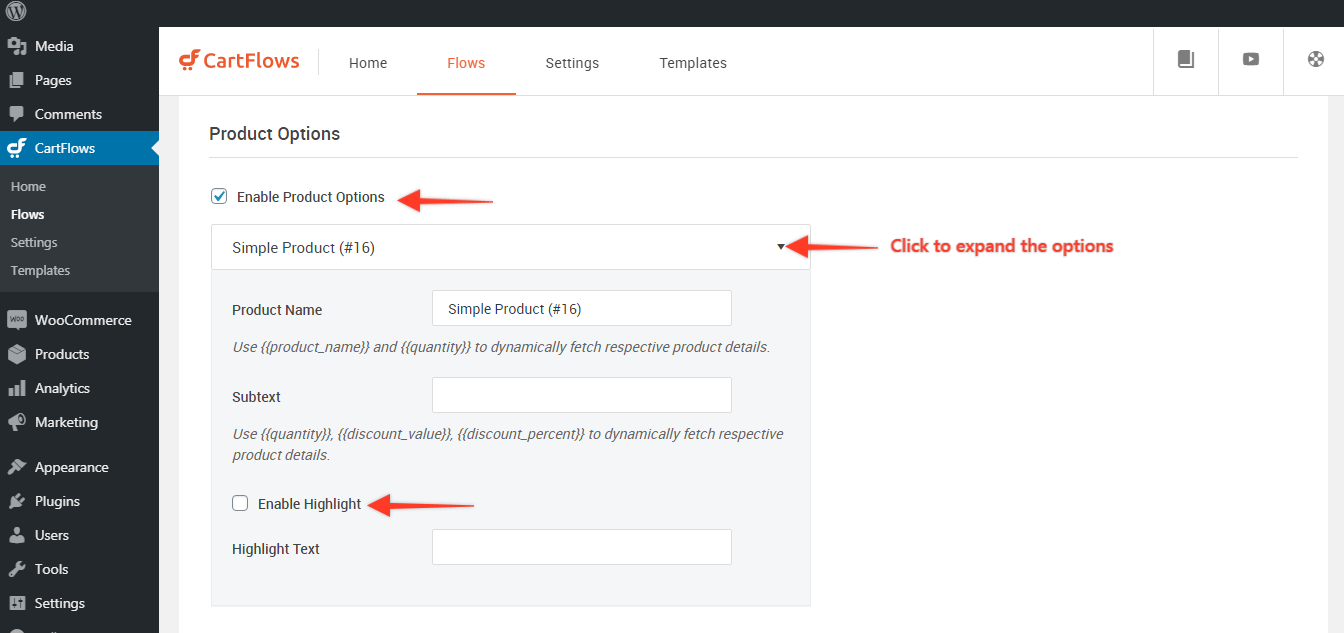Expand Simple Product (#16) dropdown arrow

click(781, 247)
